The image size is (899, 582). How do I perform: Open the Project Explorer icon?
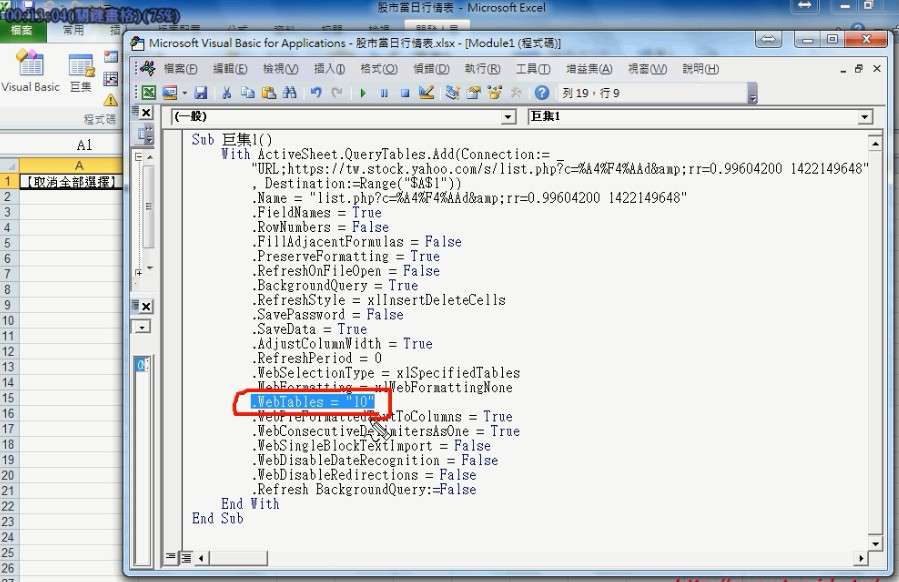[x=452, y=93]
